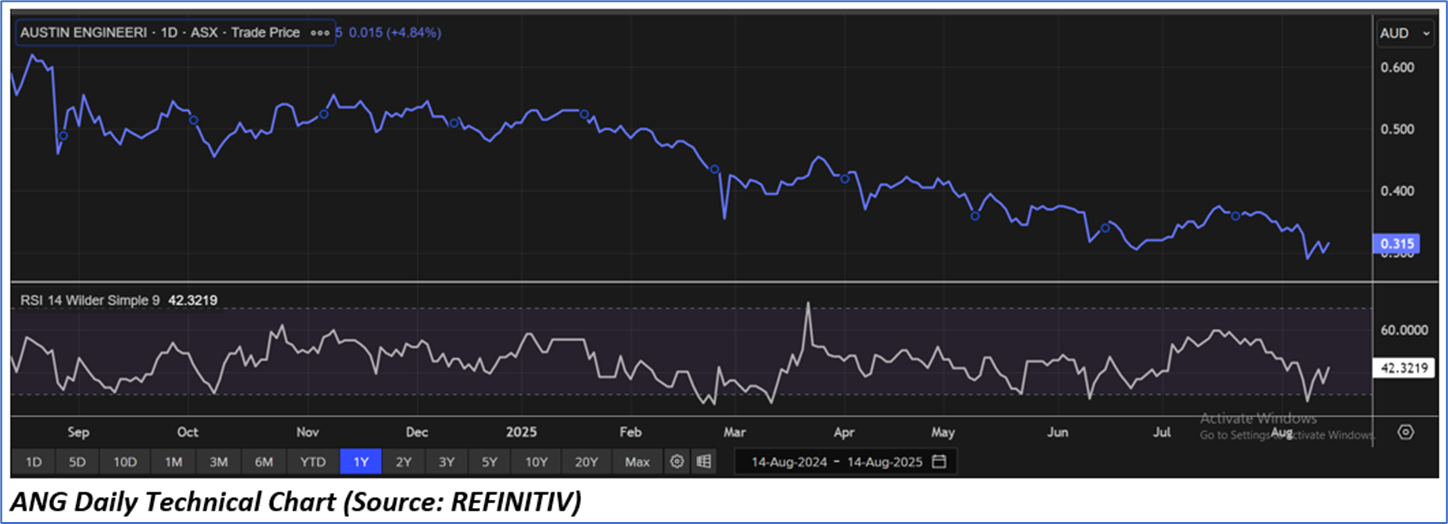Image resolution: width=1448 pixels, height=524 pixels.
Task: Select the 20Y time range
Action: pos(586,462)
